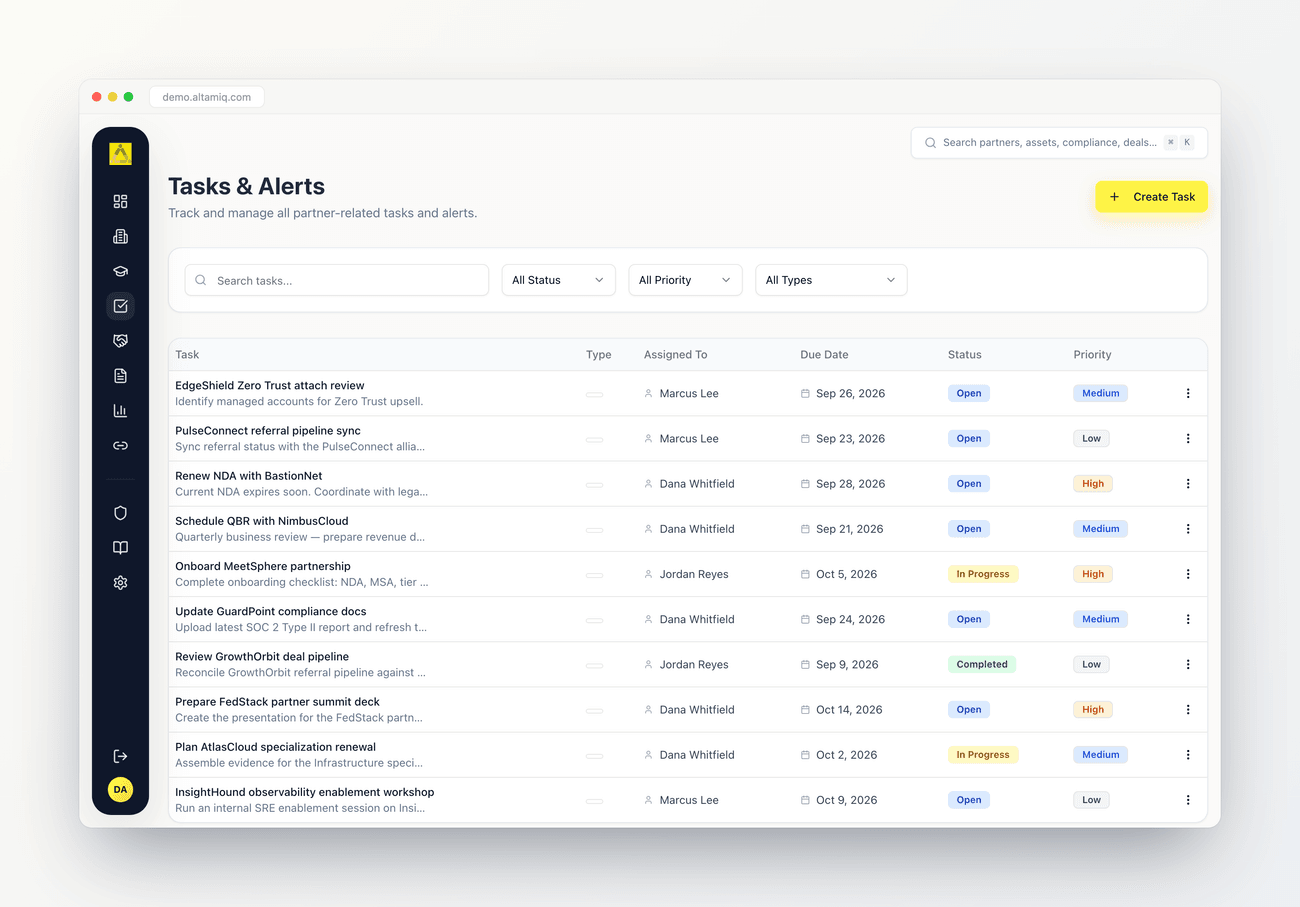Viewport: 1300px width, 907px height.
Task: Expand the All Priority dropdown
Action: pos(685,280)
